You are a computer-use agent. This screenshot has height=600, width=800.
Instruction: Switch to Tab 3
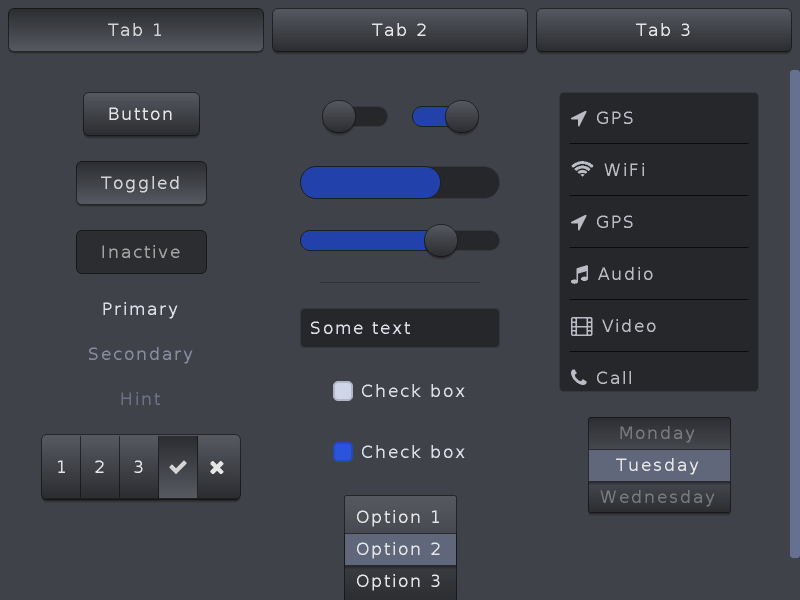pos(664,30)
